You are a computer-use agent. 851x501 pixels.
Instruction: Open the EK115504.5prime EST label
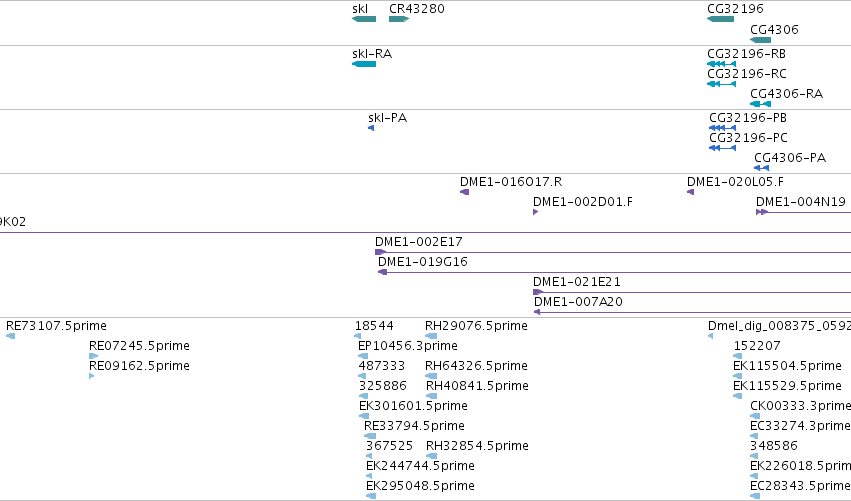tap(788, 365)
